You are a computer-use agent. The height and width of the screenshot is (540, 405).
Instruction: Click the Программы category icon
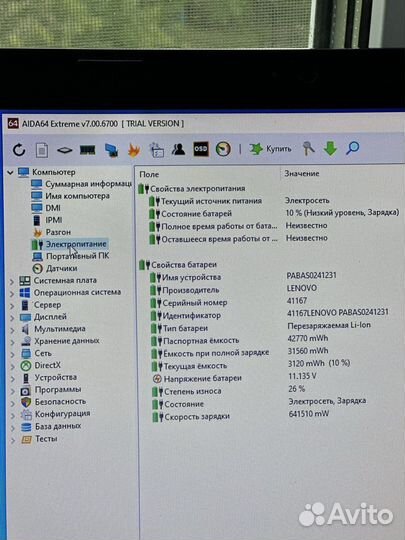[x=26, y=391]
